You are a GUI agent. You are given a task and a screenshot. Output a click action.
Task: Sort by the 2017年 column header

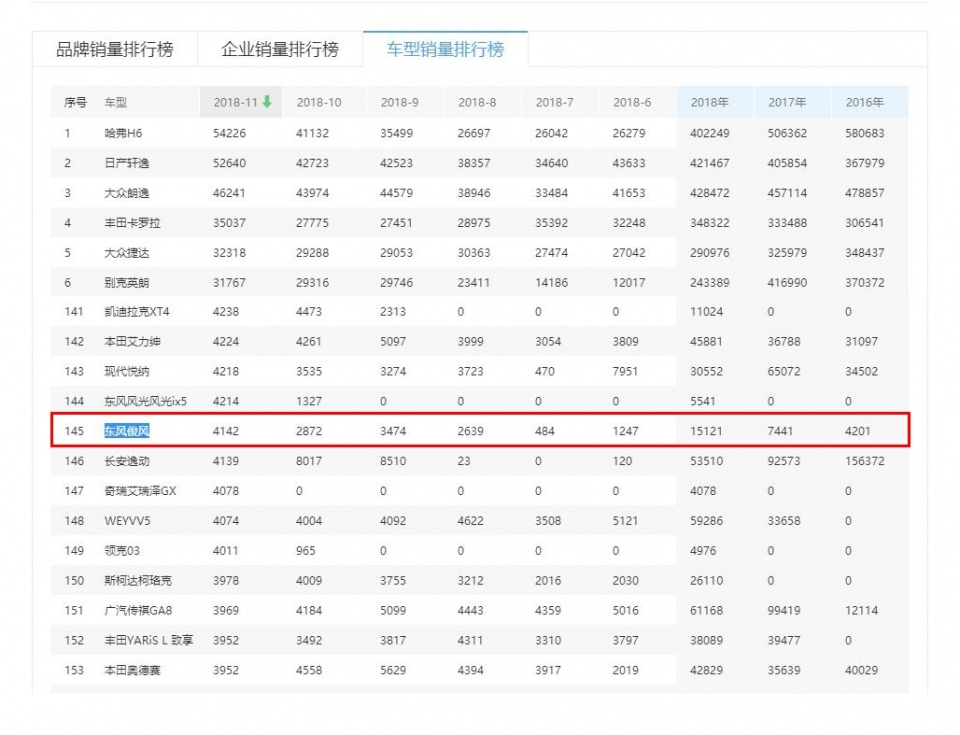(x=787, y=102)
